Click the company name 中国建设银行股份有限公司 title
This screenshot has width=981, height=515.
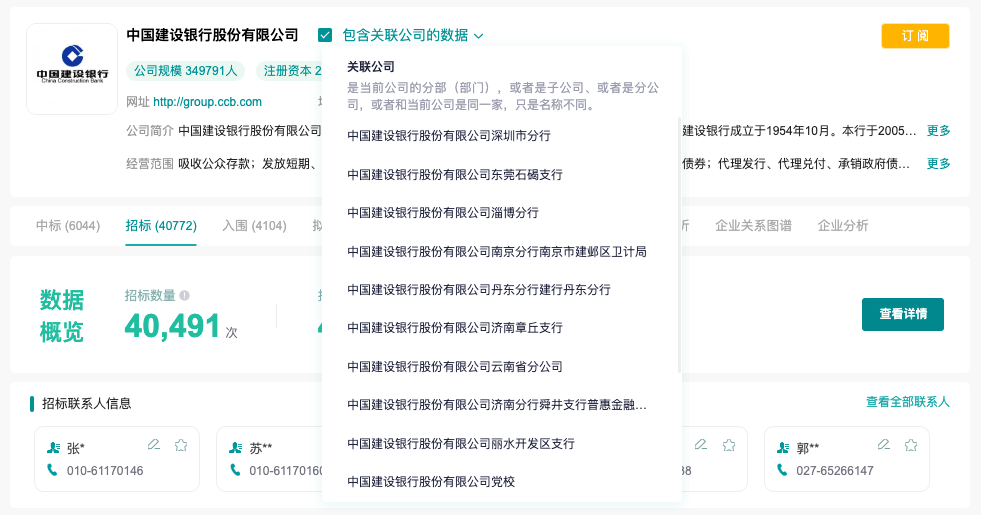[x=212, y=35]
